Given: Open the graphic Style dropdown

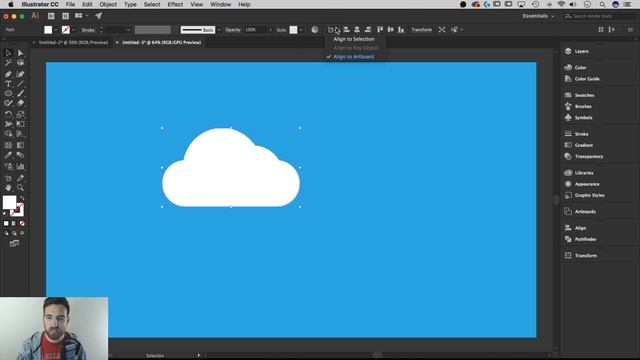Looking at the screenshot, I should [x=301, y=30].
